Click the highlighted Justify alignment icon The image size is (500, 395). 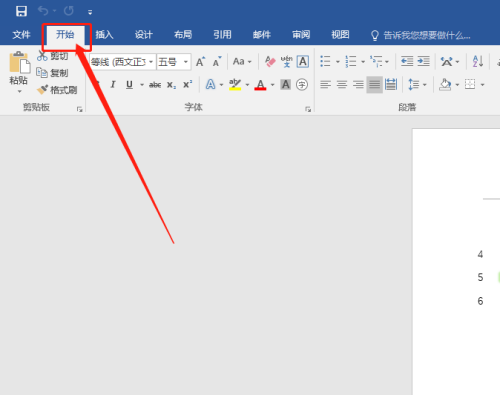click(374, 85)
